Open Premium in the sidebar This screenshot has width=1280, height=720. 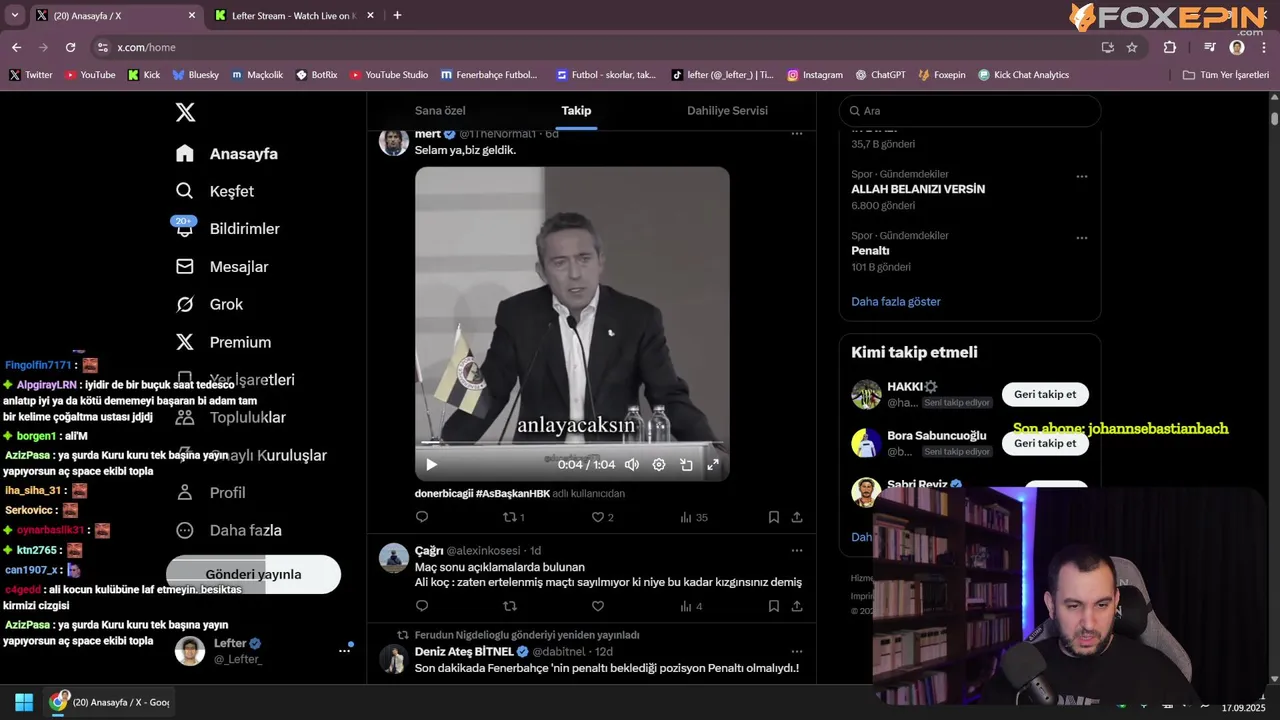[223, 342]
